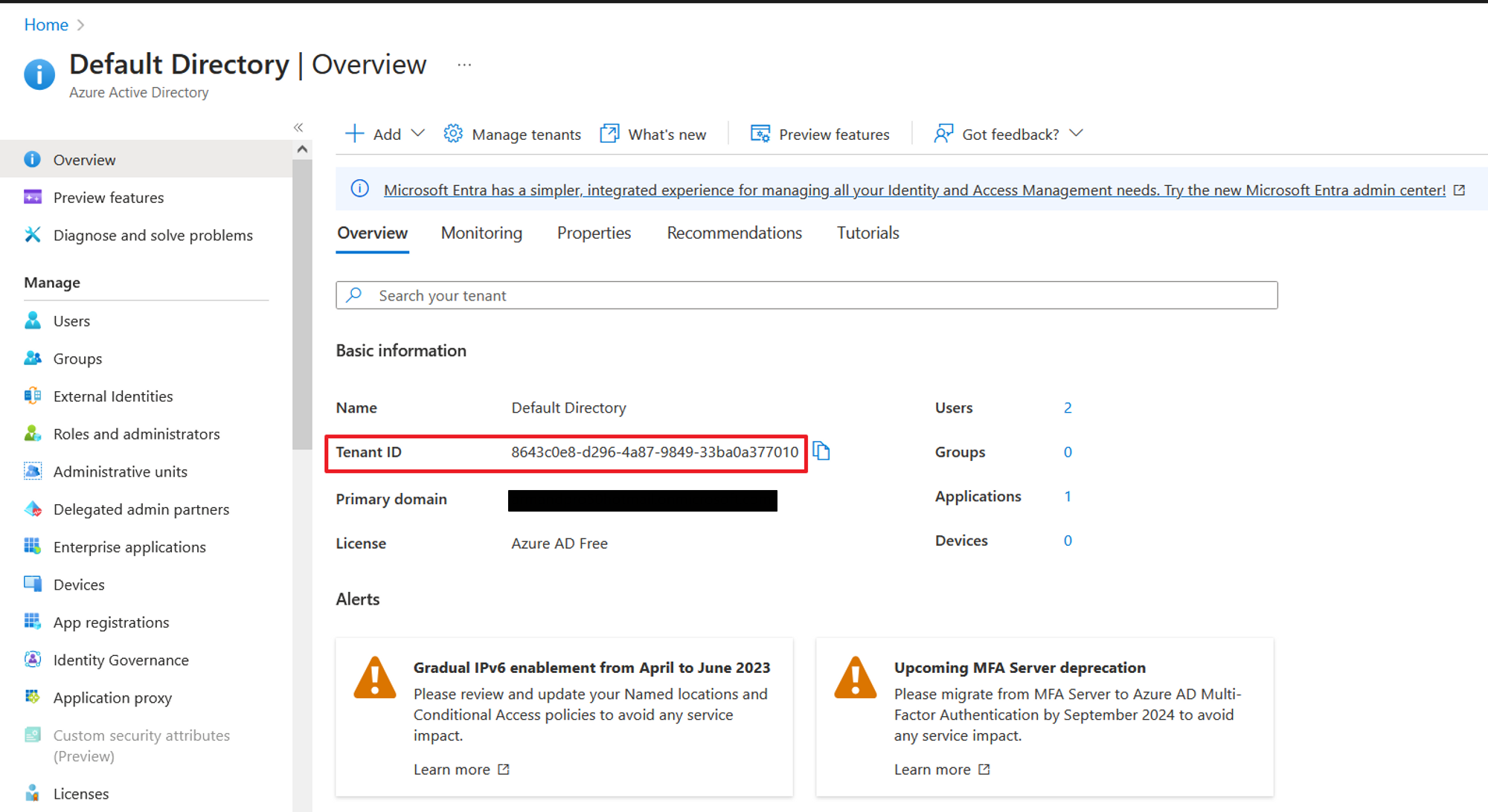Open Manage tenants from the toolbar

pos(512,134)
